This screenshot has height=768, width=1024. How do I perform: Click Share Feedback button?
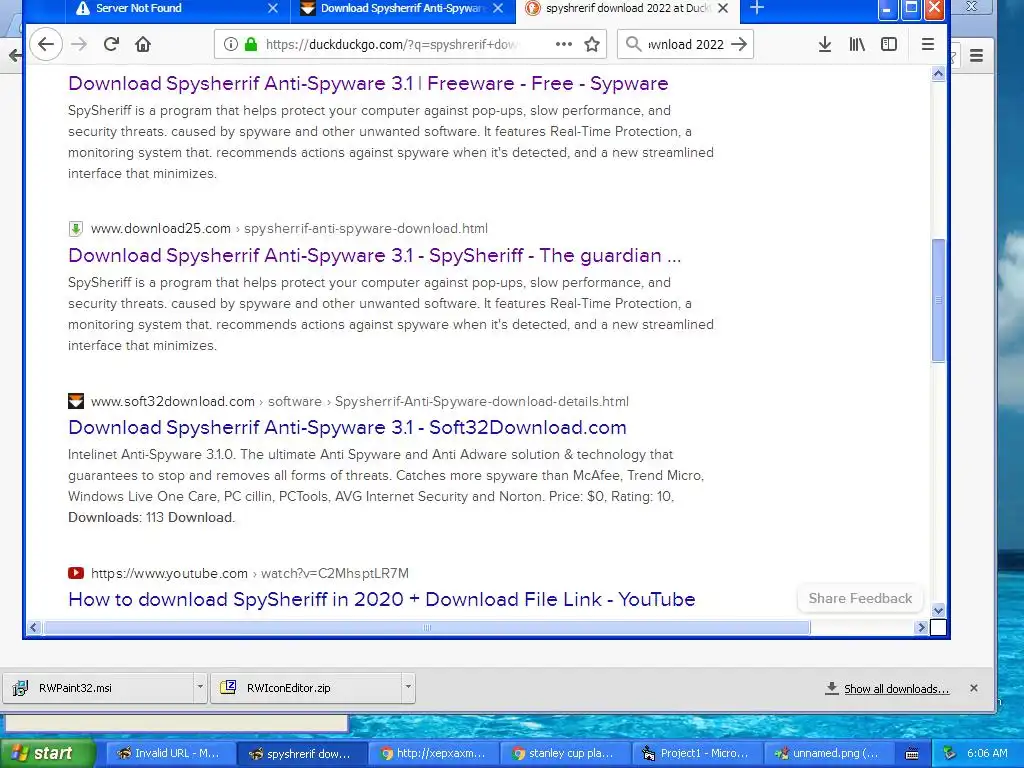[x=860, y=598]
